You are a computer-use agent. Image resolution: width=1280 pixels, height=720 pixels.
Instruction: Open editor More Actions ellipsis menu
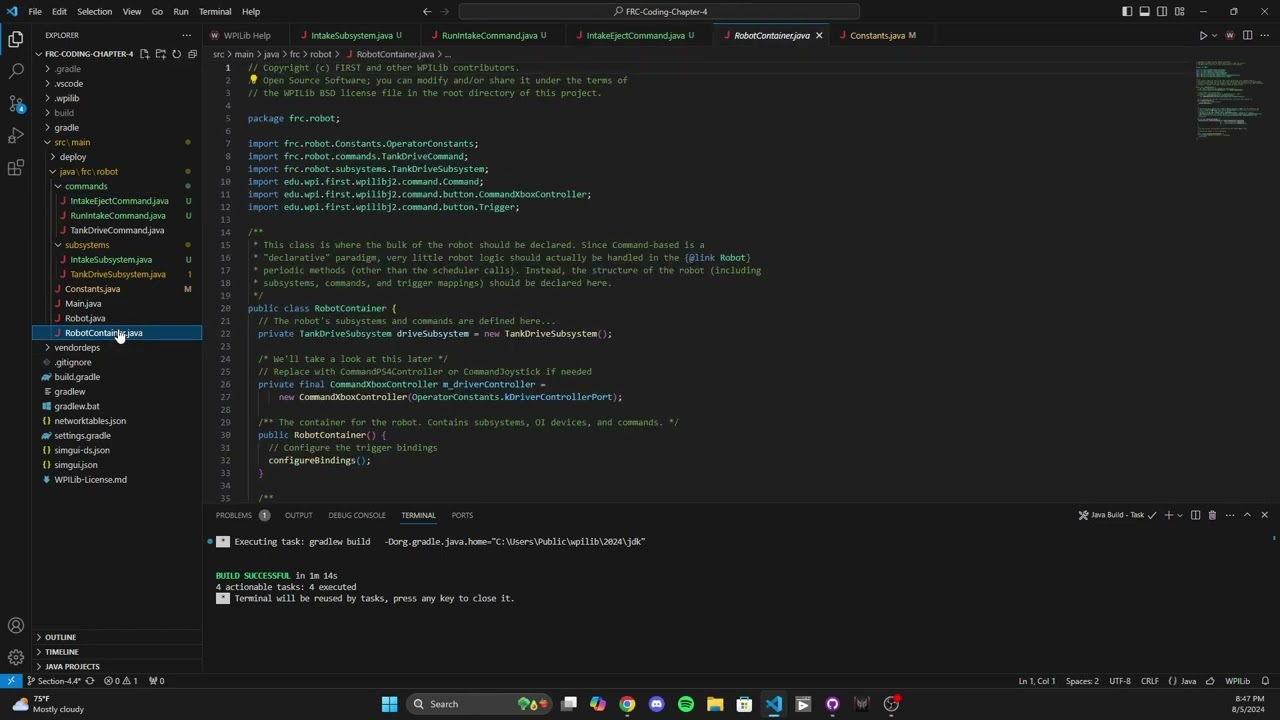(1264, 35)
